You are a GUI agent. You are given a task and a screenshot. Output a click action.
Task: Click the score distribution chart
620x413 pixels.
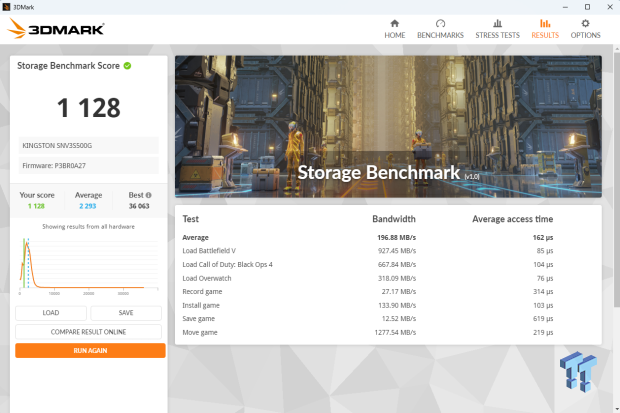point(89,265)
